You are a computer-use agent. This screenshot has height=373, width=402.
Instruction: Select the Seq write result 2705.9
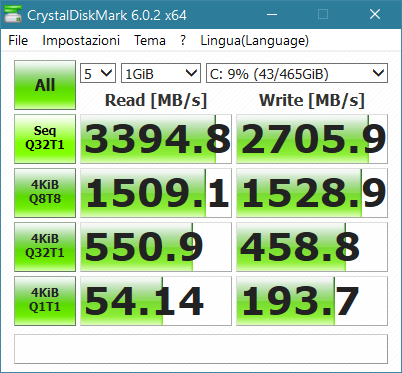tap(312, 139)
